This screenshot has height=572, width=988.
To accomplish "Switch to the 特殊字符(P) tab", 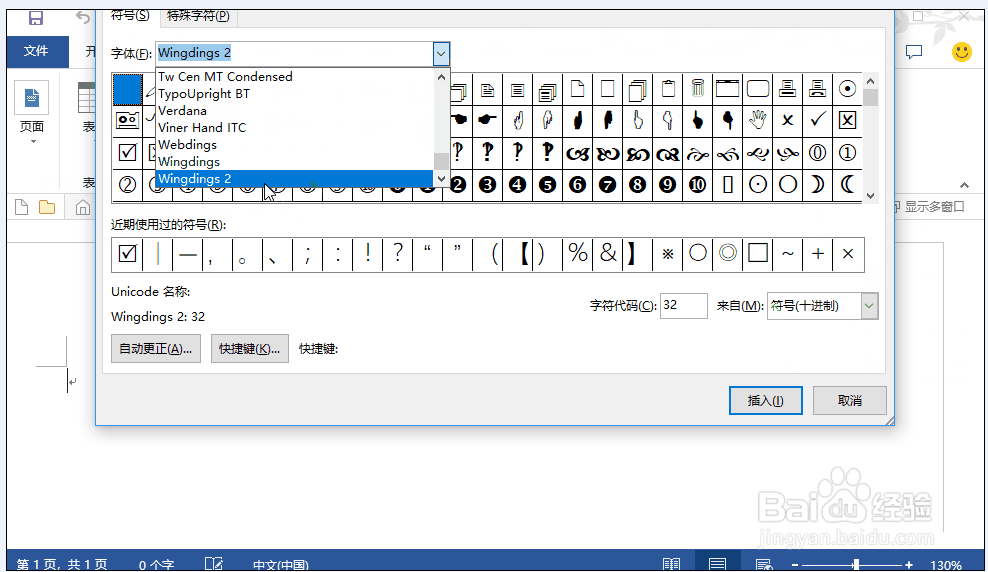I will 198,16.
